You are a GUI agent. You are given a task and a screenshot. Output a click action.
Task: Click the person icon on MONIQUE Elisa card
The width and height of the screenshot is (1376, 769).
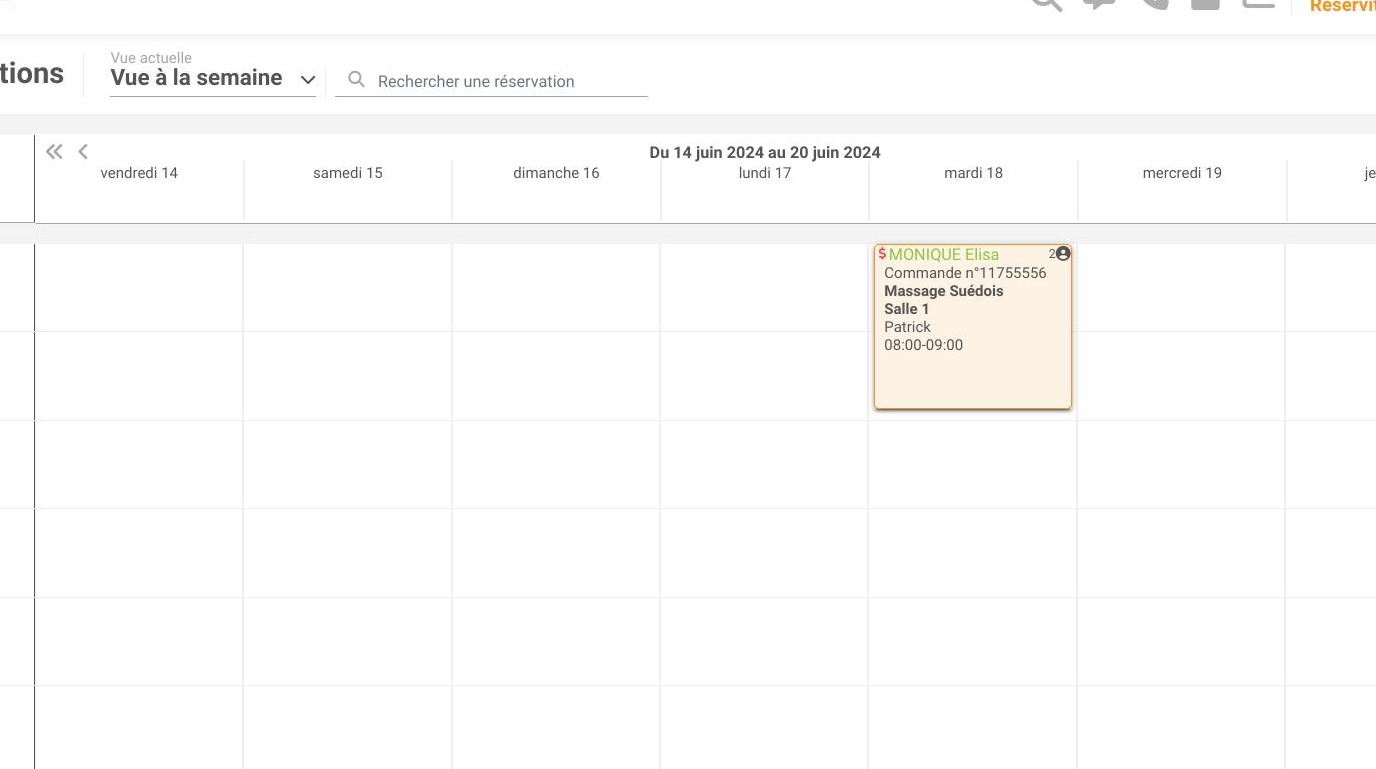pos(1063,254)
